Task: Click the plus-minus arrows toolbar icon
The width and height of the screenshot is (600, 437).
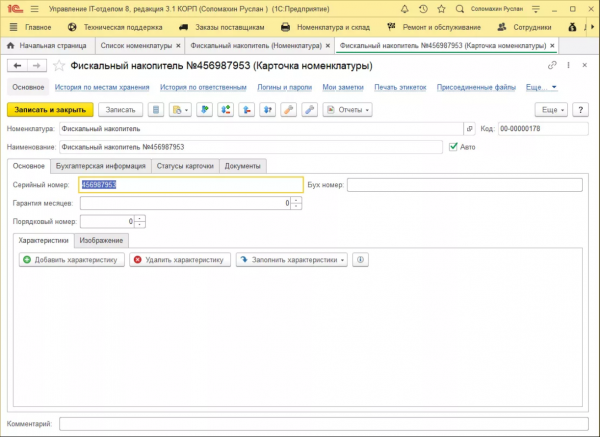Action: [226, 110]
